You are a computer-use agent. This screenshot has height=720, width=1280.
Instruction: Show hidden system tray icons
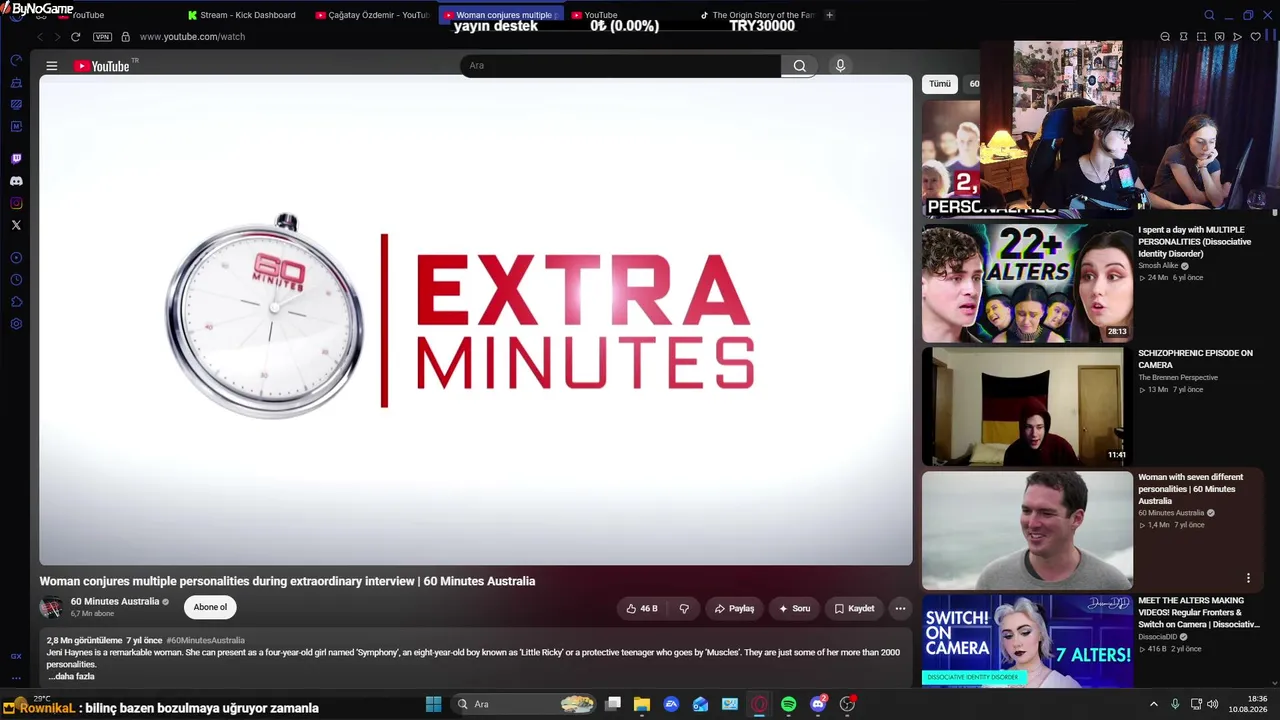1153,704
